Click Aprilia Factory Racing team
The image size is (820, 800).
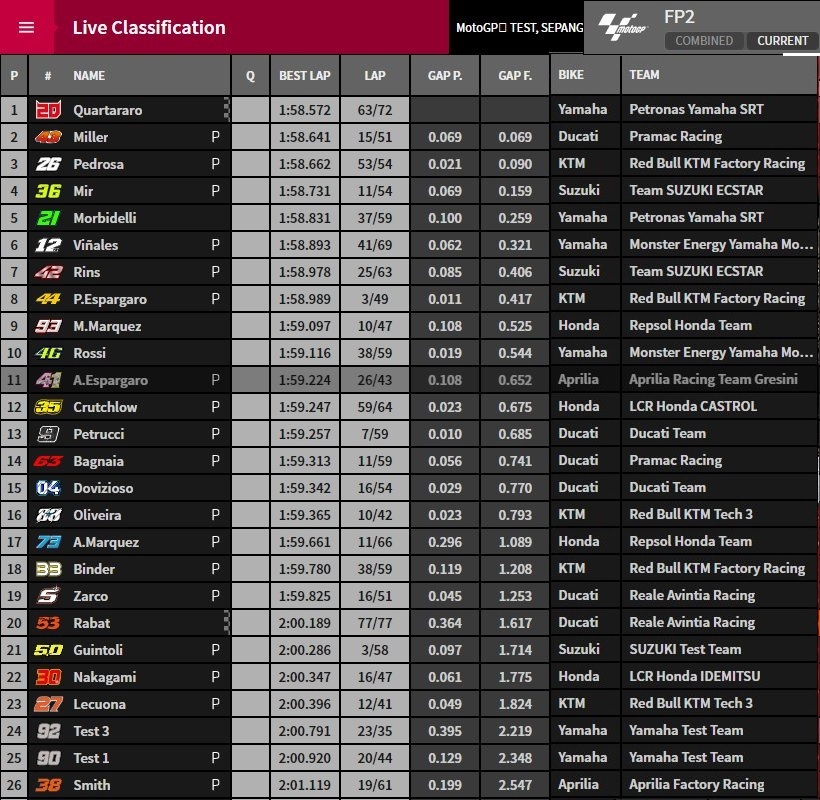pyautogui.click(x=697, y=784)
